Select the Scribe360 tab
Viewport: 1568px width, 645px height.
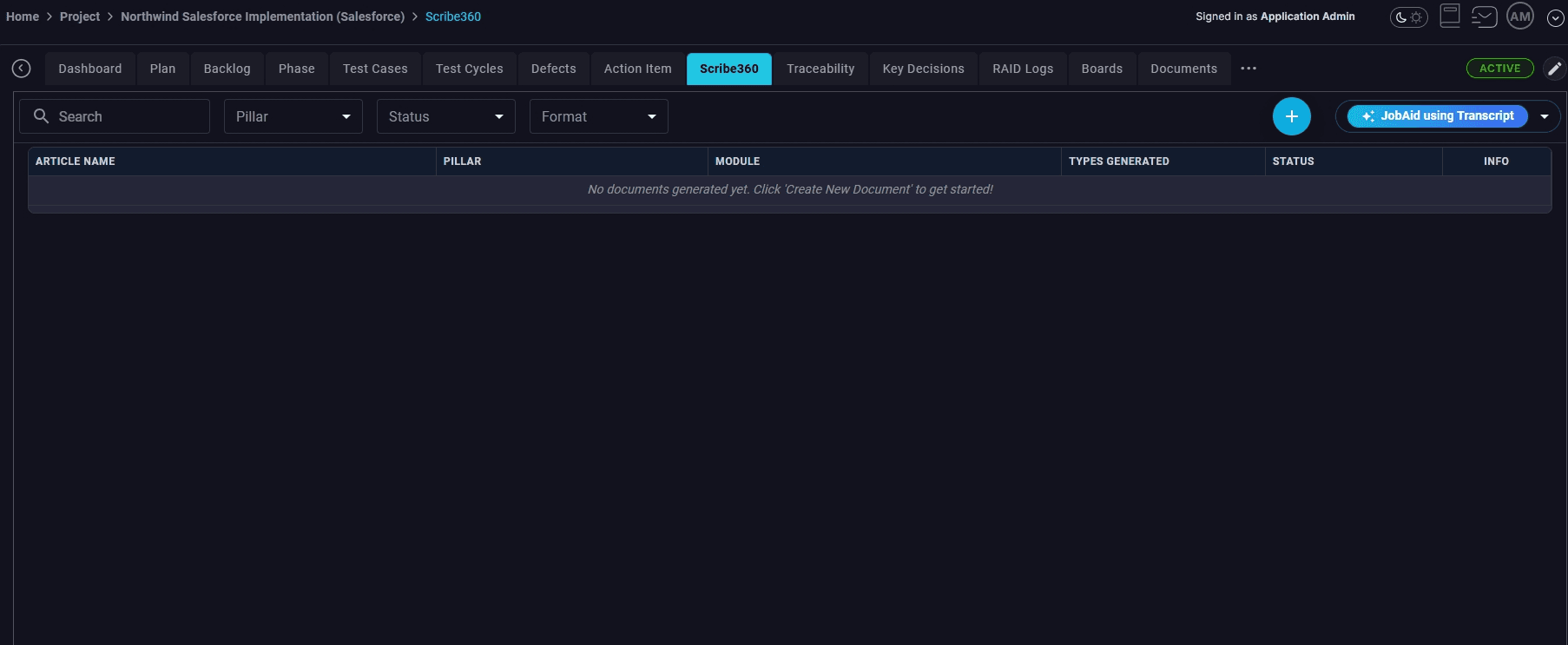[x=729, y=69]
